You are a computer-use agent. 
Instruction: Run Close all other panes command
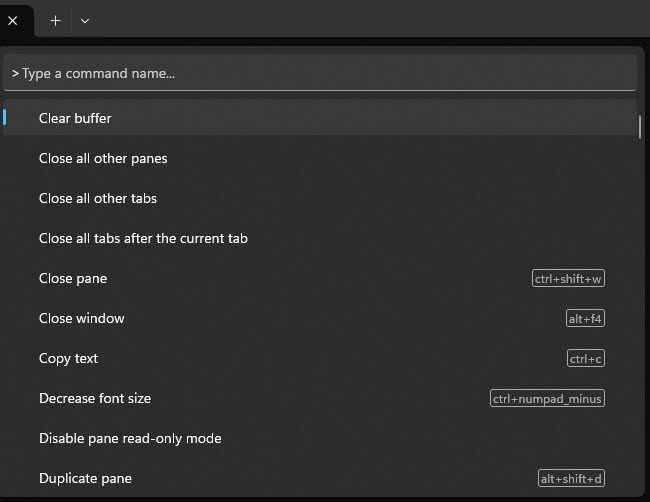pos(103,158)
